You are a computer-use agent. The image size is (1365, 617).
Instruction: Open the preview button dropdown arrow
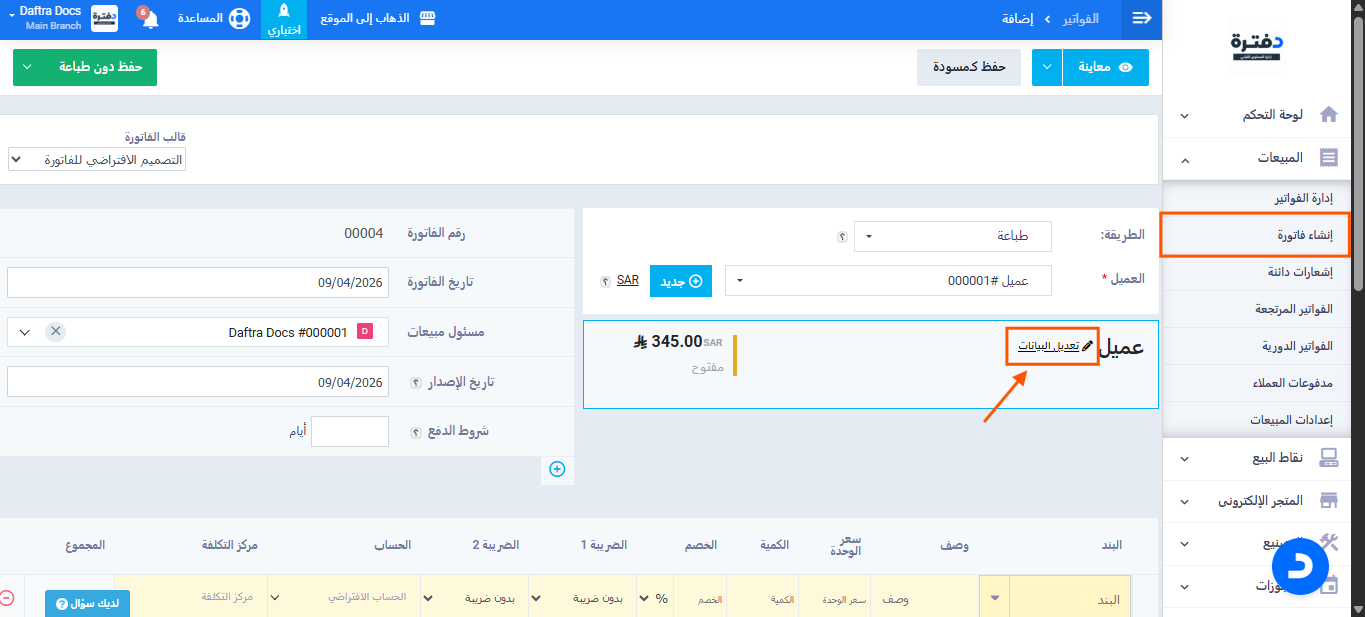tap(1046, 67)
